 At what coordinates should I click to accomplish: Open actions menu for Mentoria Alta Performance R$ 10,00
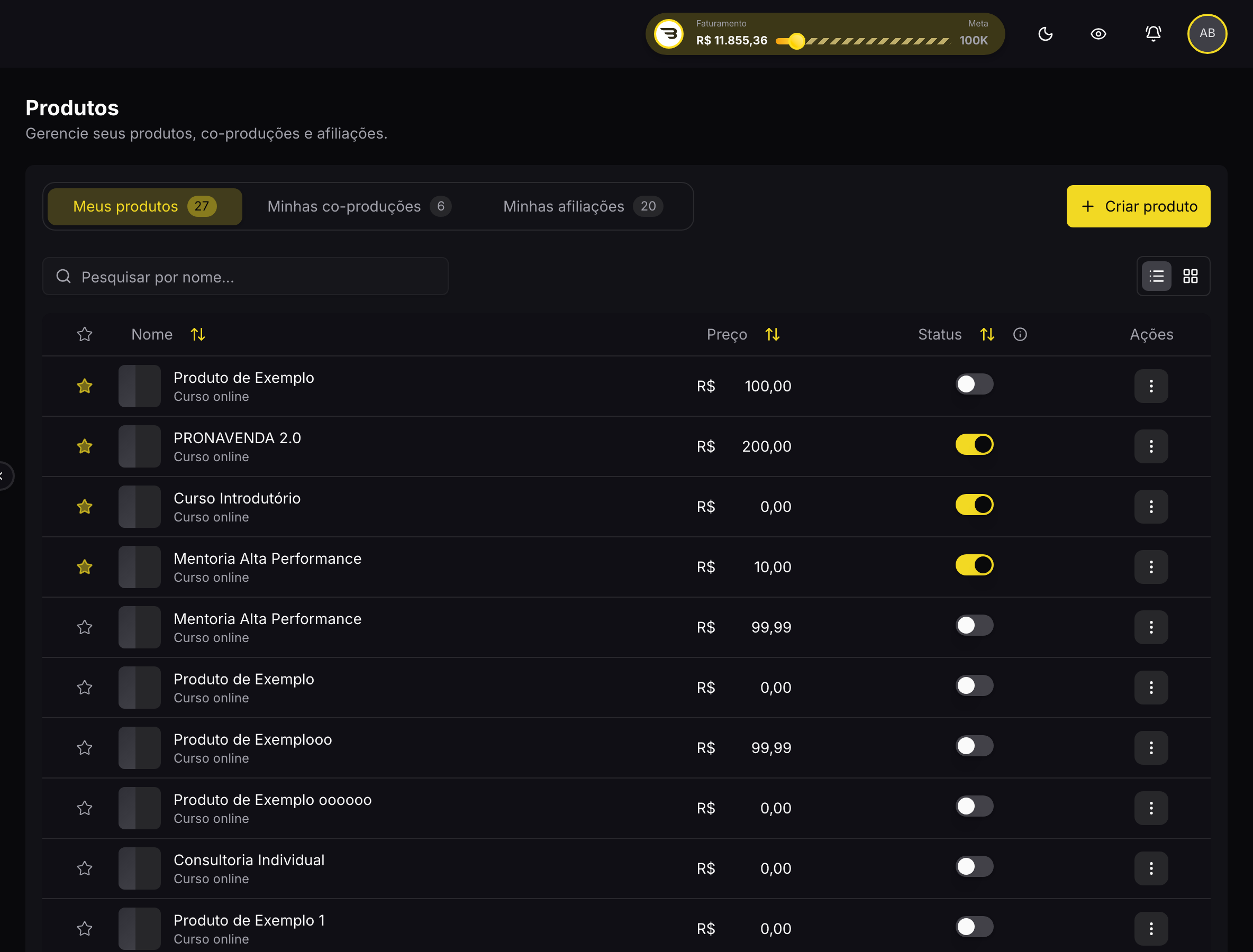click(x=1151, y=566)
